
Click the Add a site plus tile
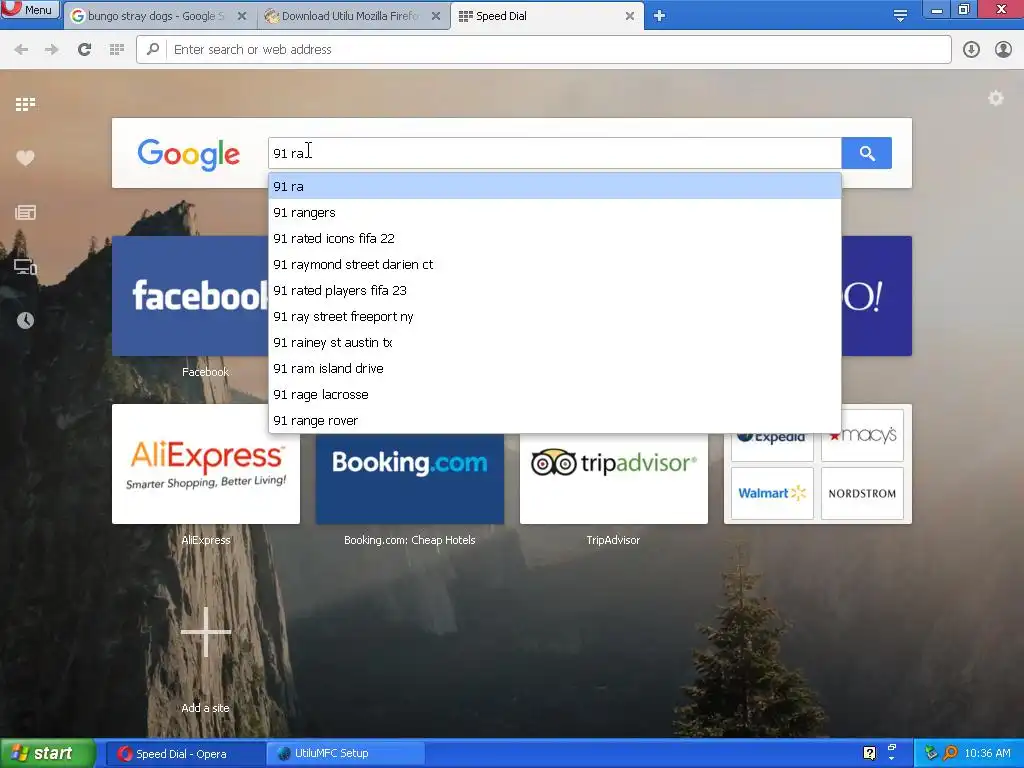[x=206, y=632]
